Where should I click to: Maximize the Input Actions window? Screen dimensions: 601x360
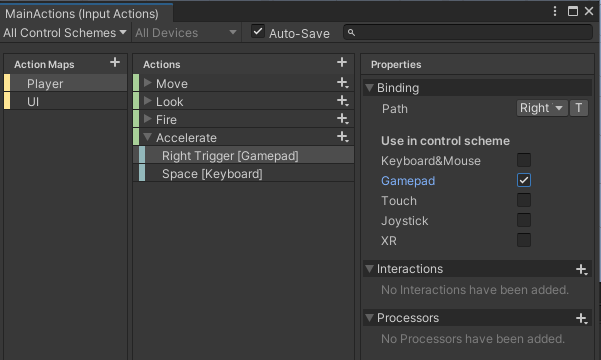click(x=573, y=11)
